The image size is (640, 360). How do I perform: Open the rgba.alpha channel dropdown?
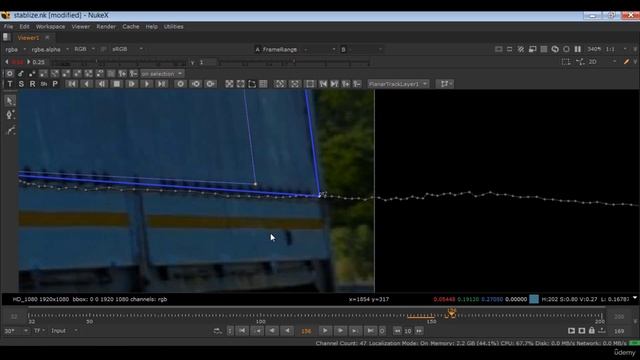coord(50,49)
